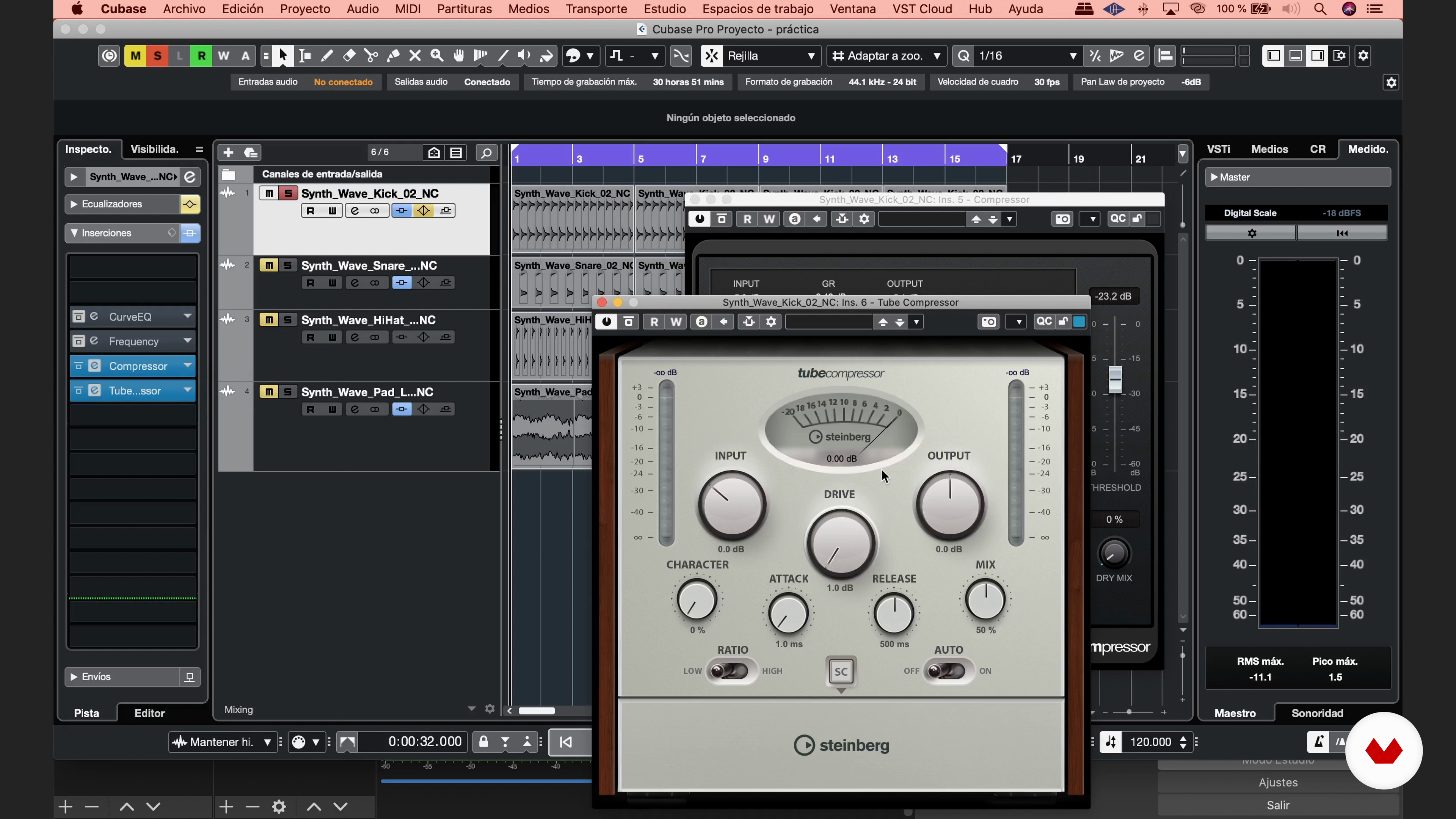The height and width of the screenshot is (819, 1456).
Task: Mute the Synth_Wave_Snare track
Action: pos(269,265)
